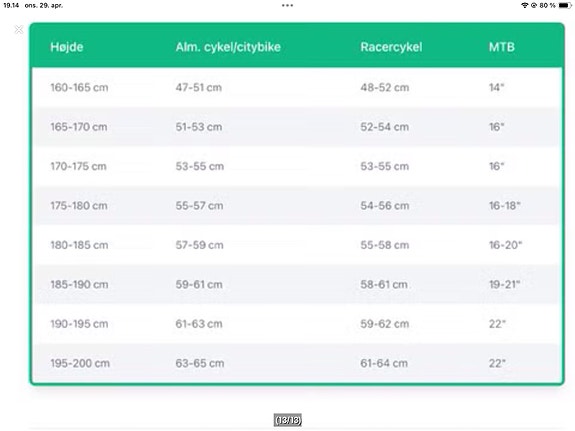Image resolution: width=575 pixels, height=431 pixels.
Task: Select the 58-61 cm racercykel cell
Action: (x=384, y=285)
